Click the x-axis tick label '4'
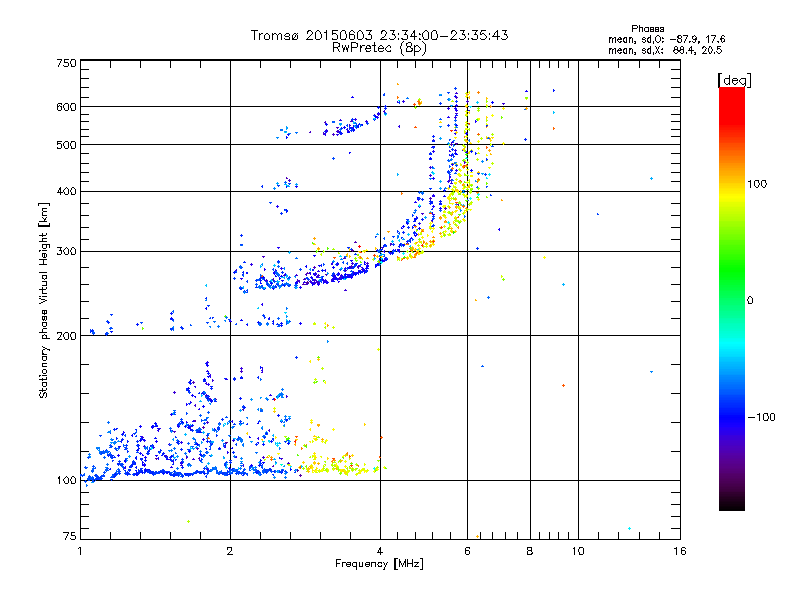 pos(380,551)
